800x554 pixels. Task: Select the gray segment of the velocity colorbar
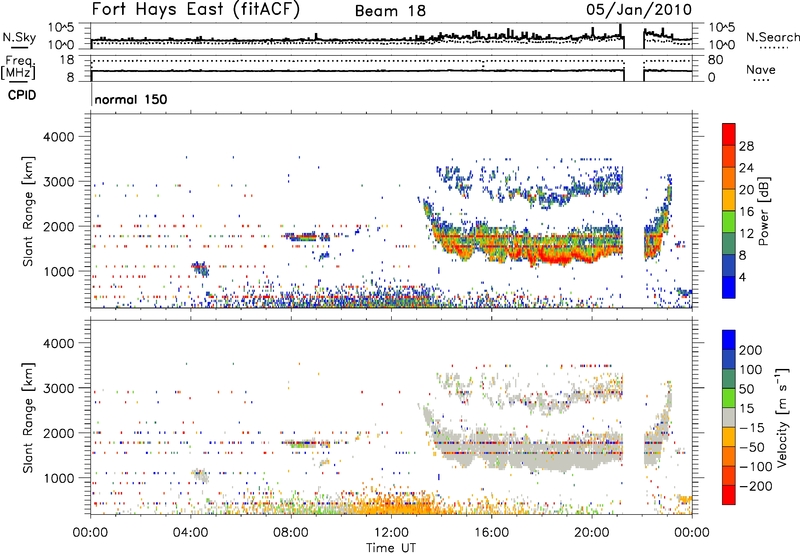tap(729, 418)
